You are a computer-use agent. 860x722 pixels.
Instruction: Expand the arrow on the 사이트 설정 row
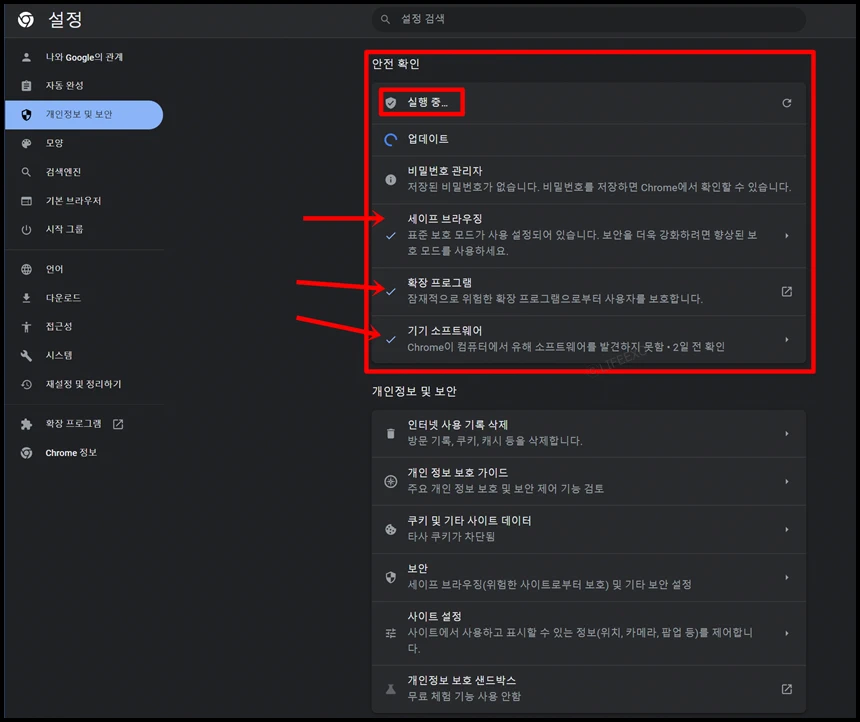pos(787,633)
